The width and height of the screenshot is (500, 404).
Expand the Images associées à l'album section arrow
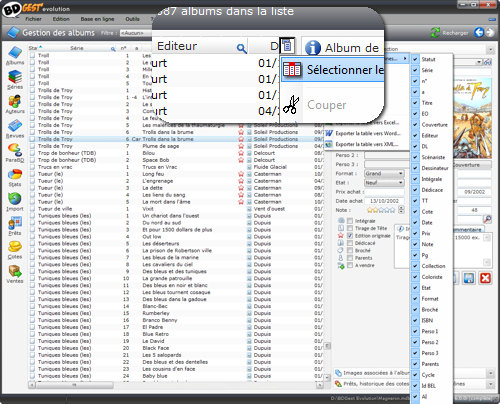[490, 373]
